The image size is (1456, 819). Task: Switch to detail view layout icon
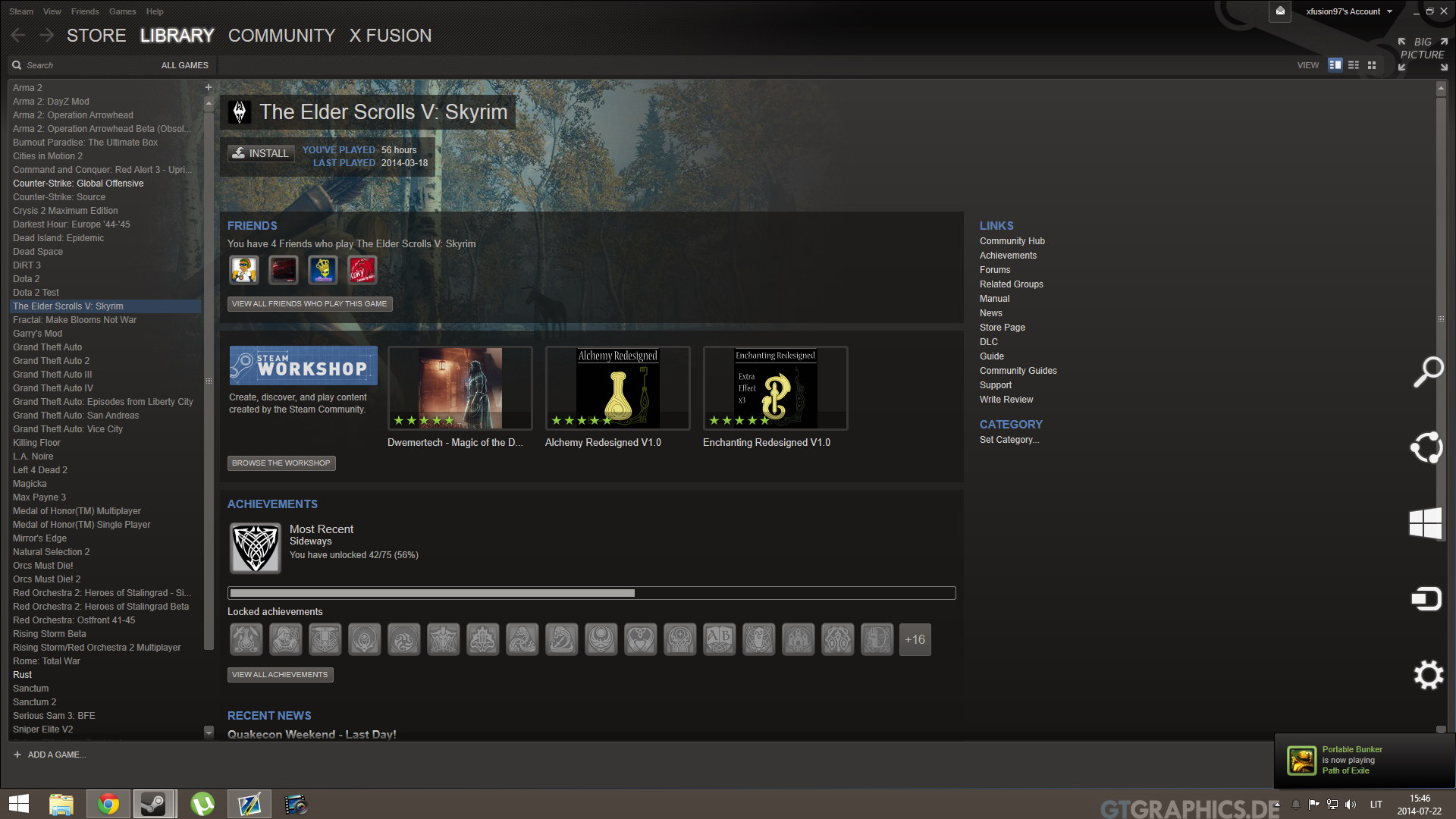pos(1335,65)
